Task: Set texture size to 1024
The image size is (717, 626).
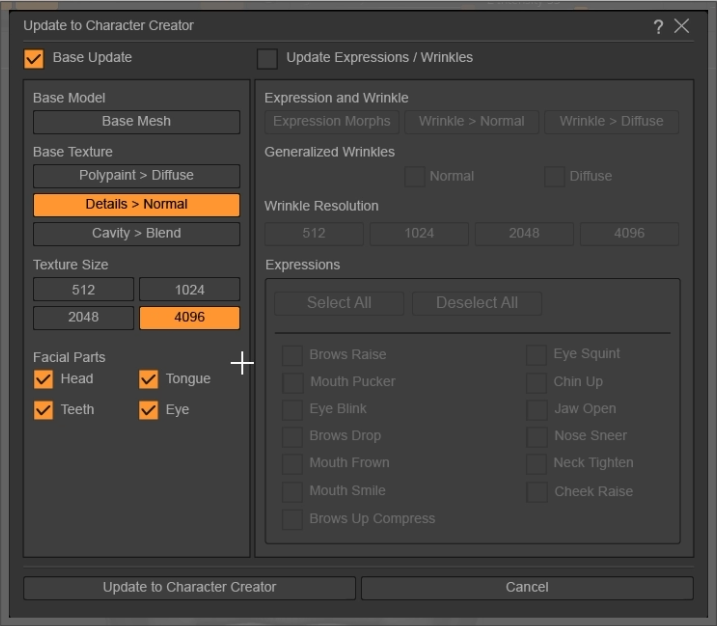Action: pyautogui.click(x=189, y=289)
